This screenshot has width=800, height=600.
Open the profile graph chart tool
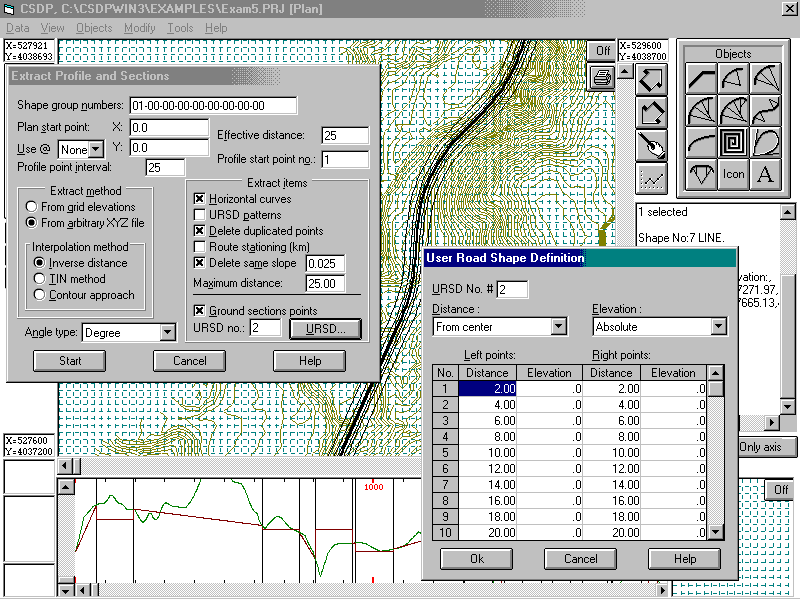click(x=652, y=179)
